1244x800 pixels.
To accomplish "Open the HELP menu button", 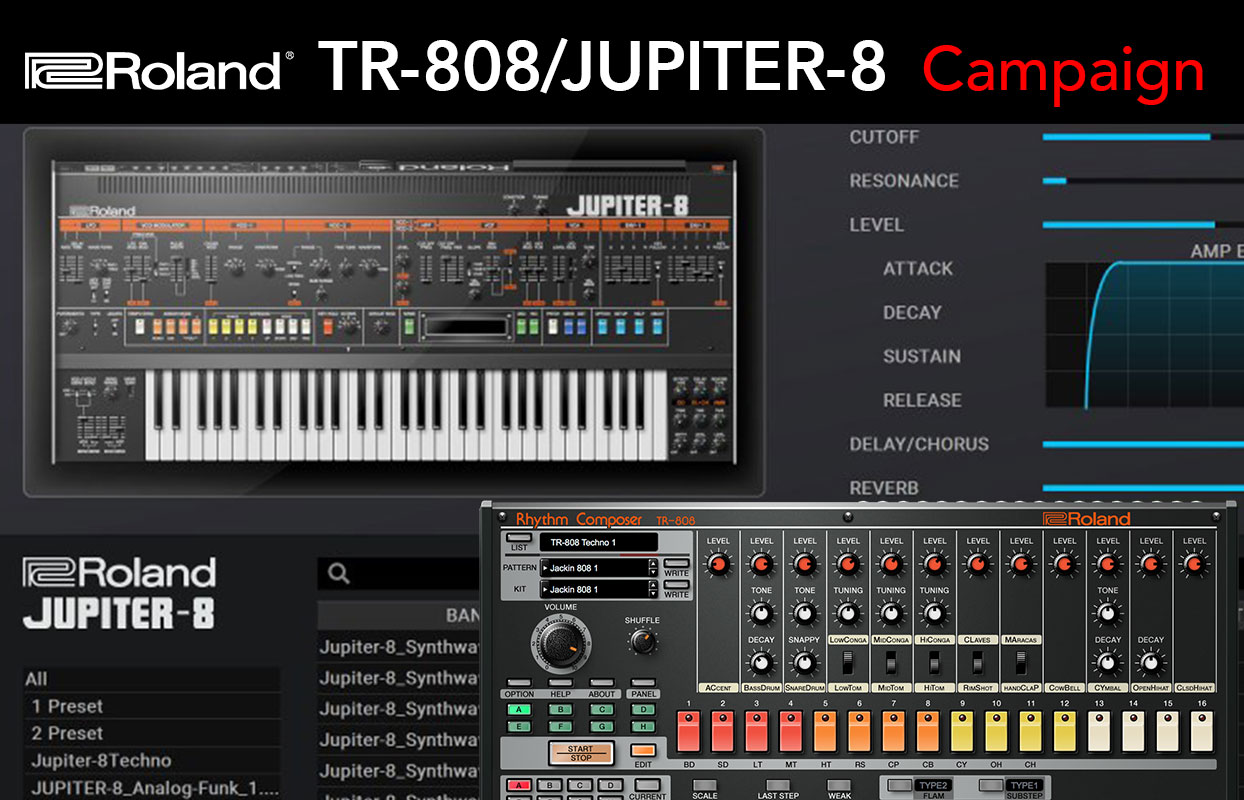I will [560, 683].
